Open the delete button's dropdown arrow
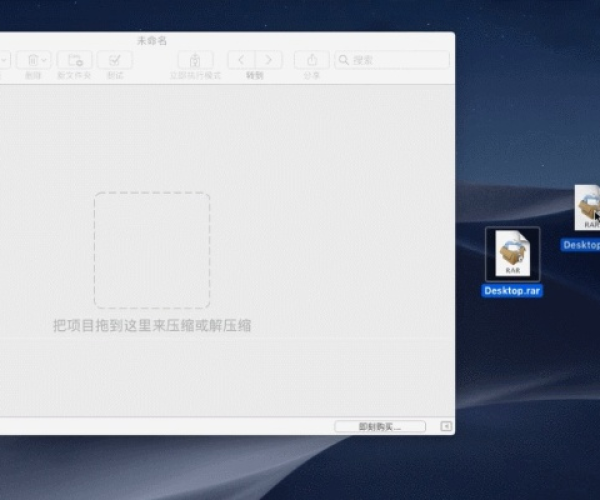 (x=44, y=60)
